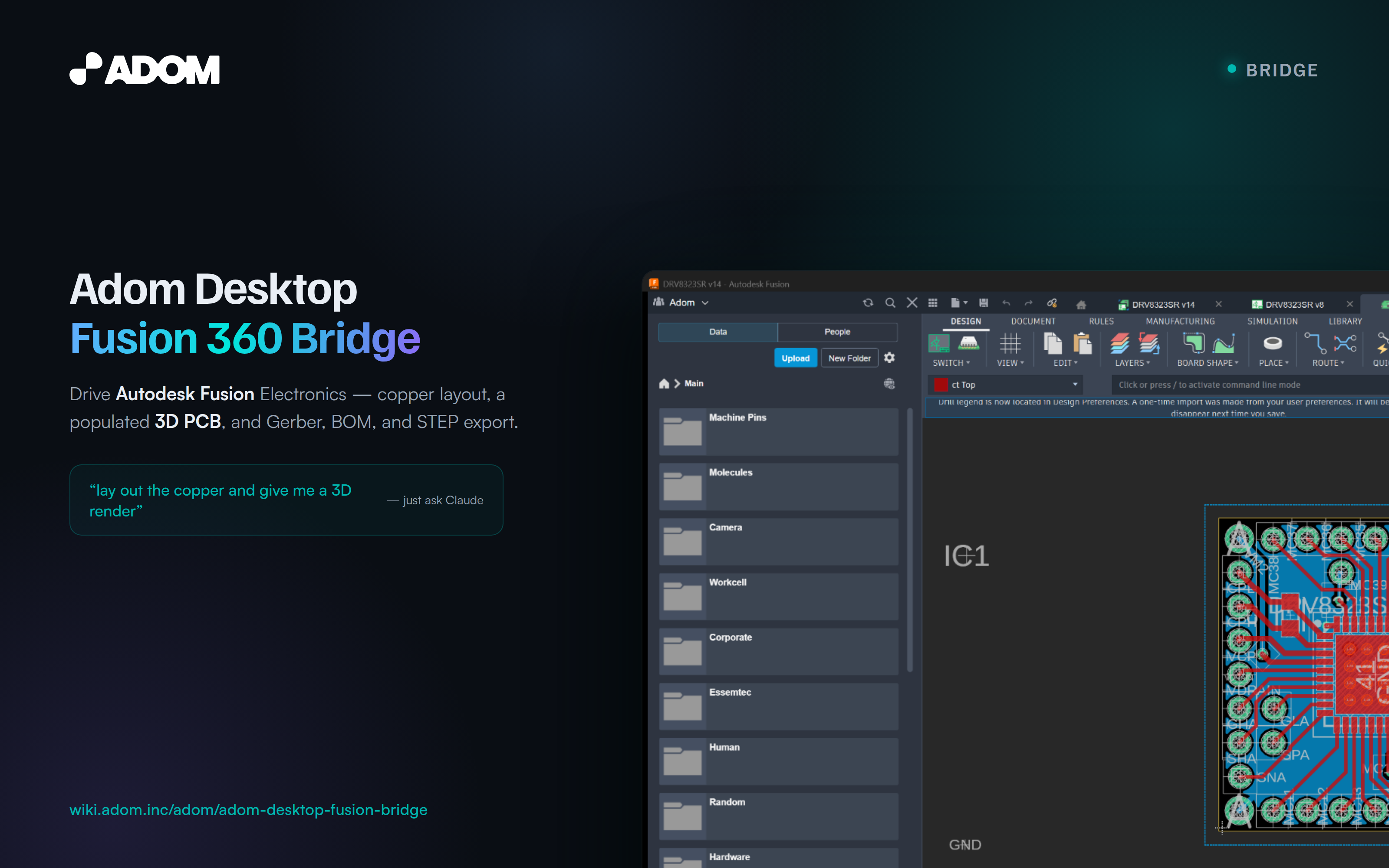
Task: Open the RULES ribbon tab
Action: click(x=1102, y=322)
